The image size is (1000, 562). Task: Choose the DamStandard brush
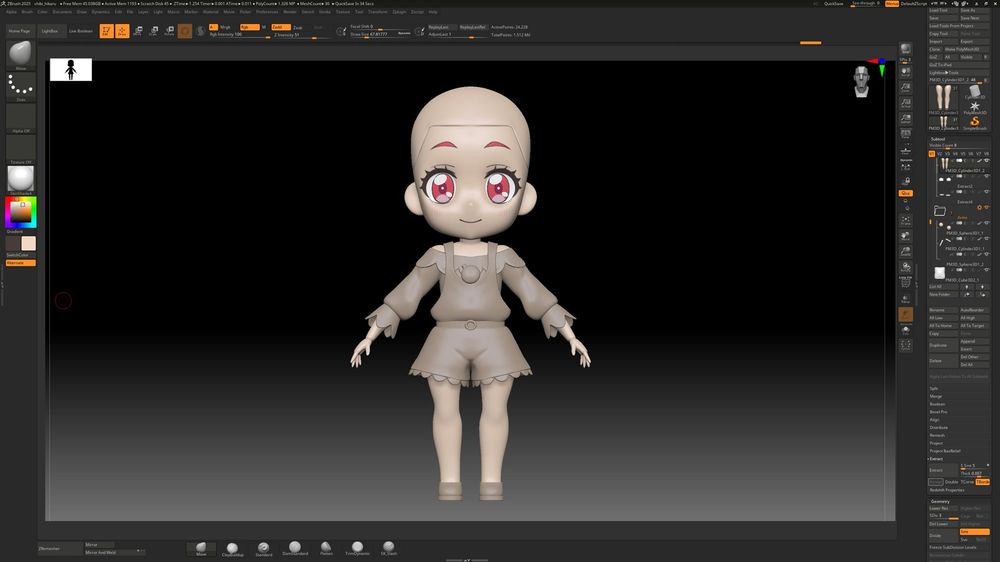point(295,548)
